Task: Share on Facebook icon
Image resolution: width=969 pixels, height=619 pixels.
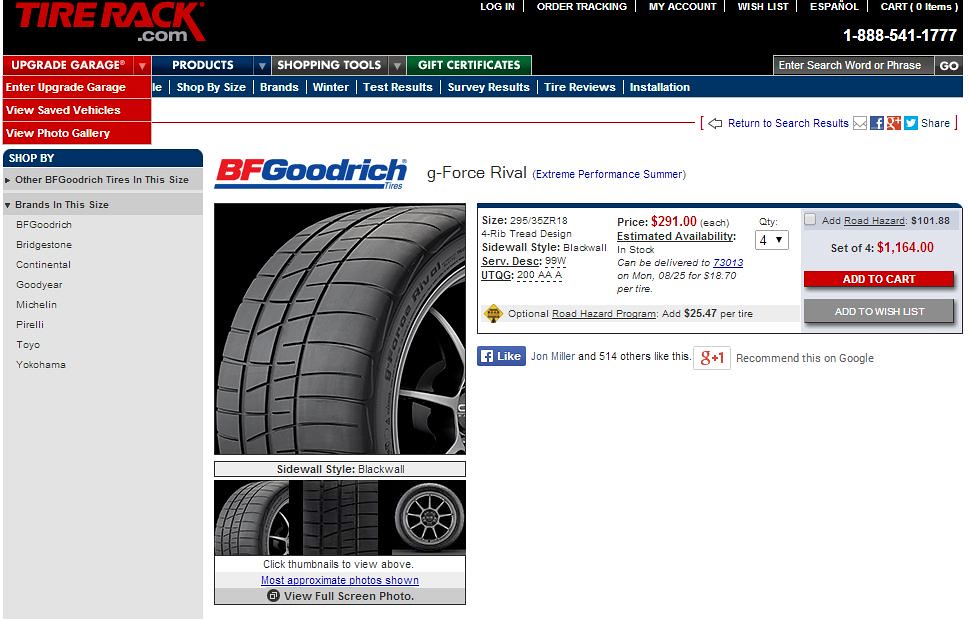Action: (876, 123)
